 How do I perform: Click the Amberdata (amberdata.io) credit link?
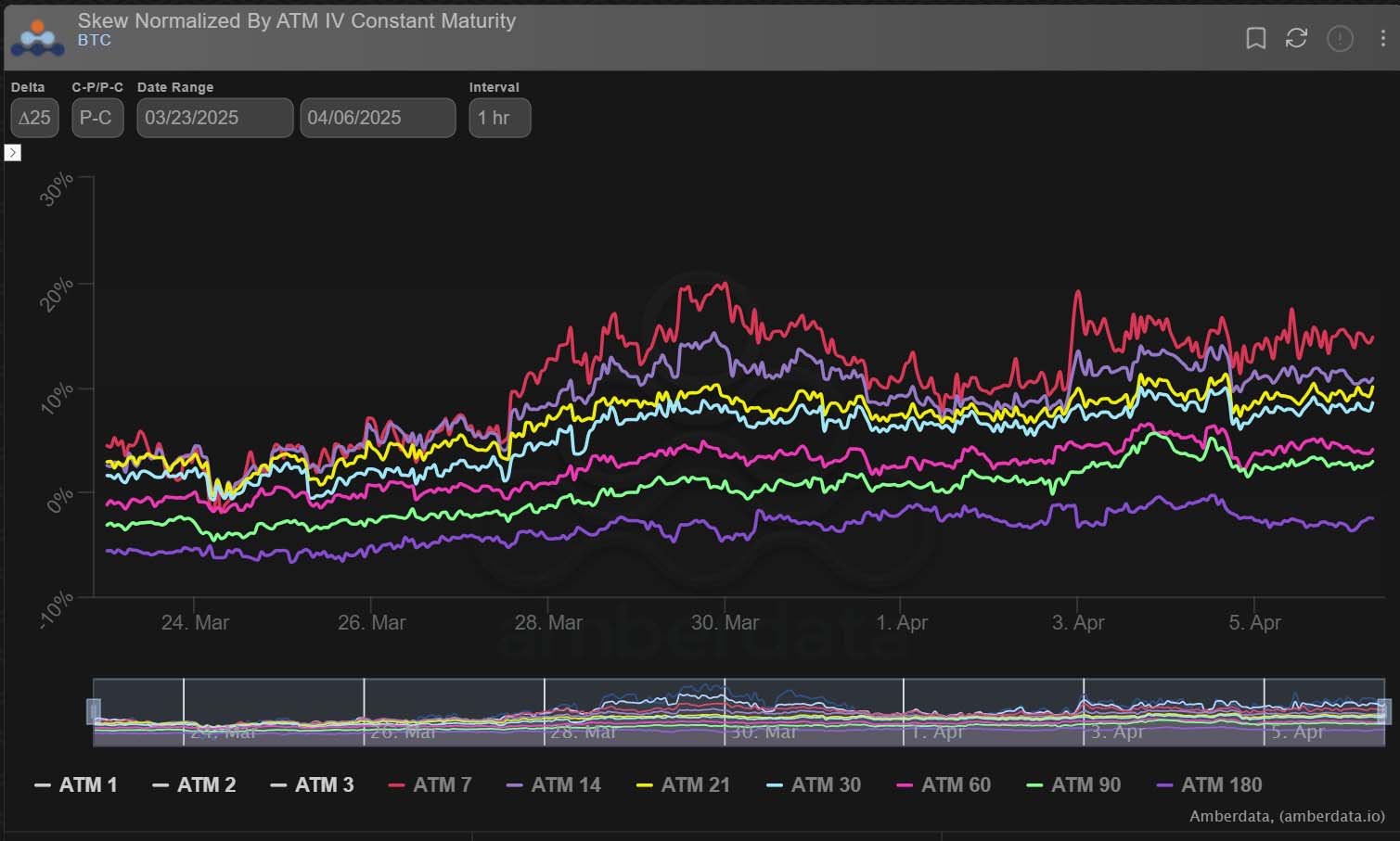(1287, 817)
